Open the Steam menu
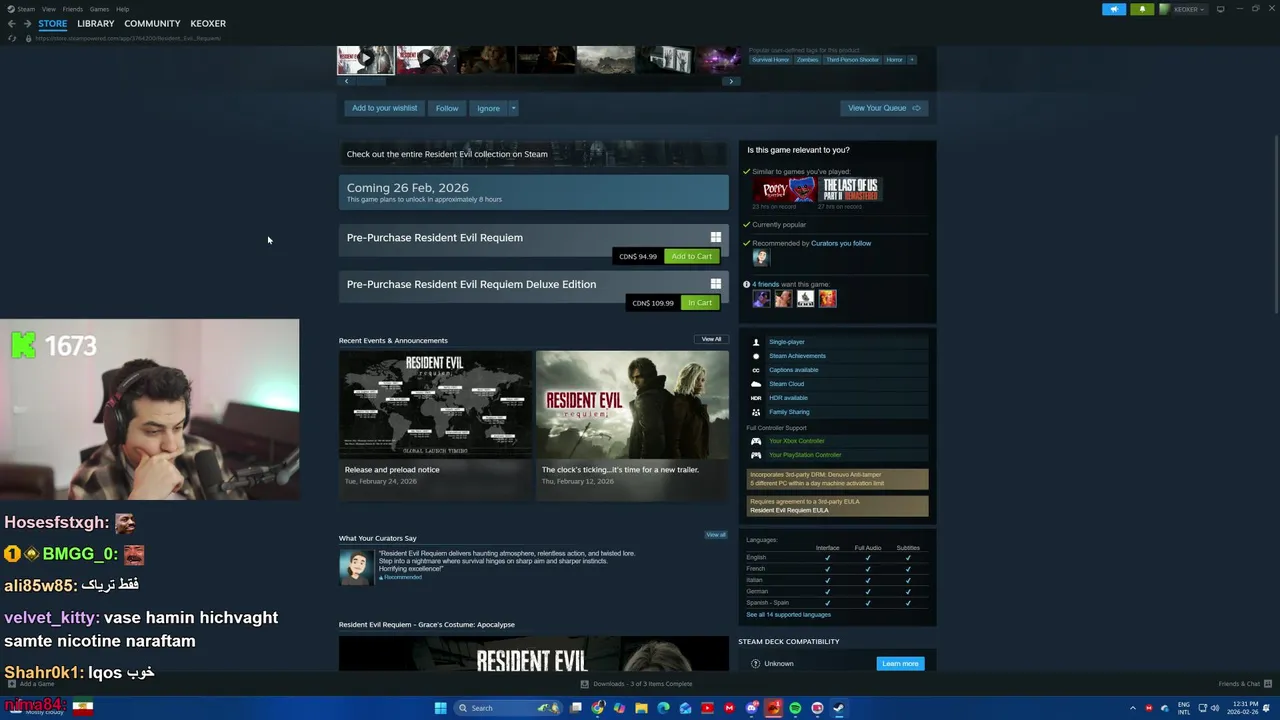The image size is (1280, 720). click(x=24, y=9)
